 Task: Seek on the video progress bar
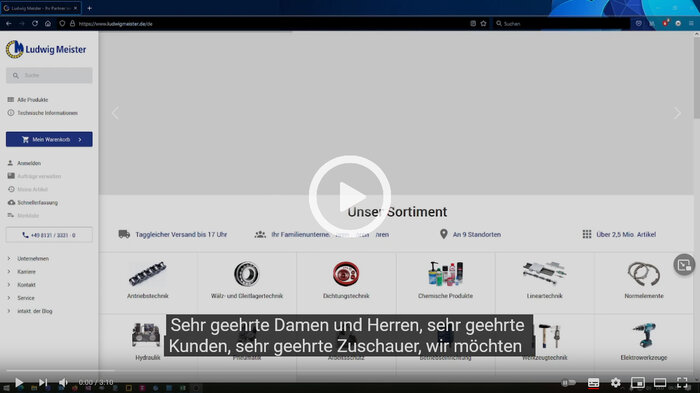pyautogui.click(x=350, y=370)
